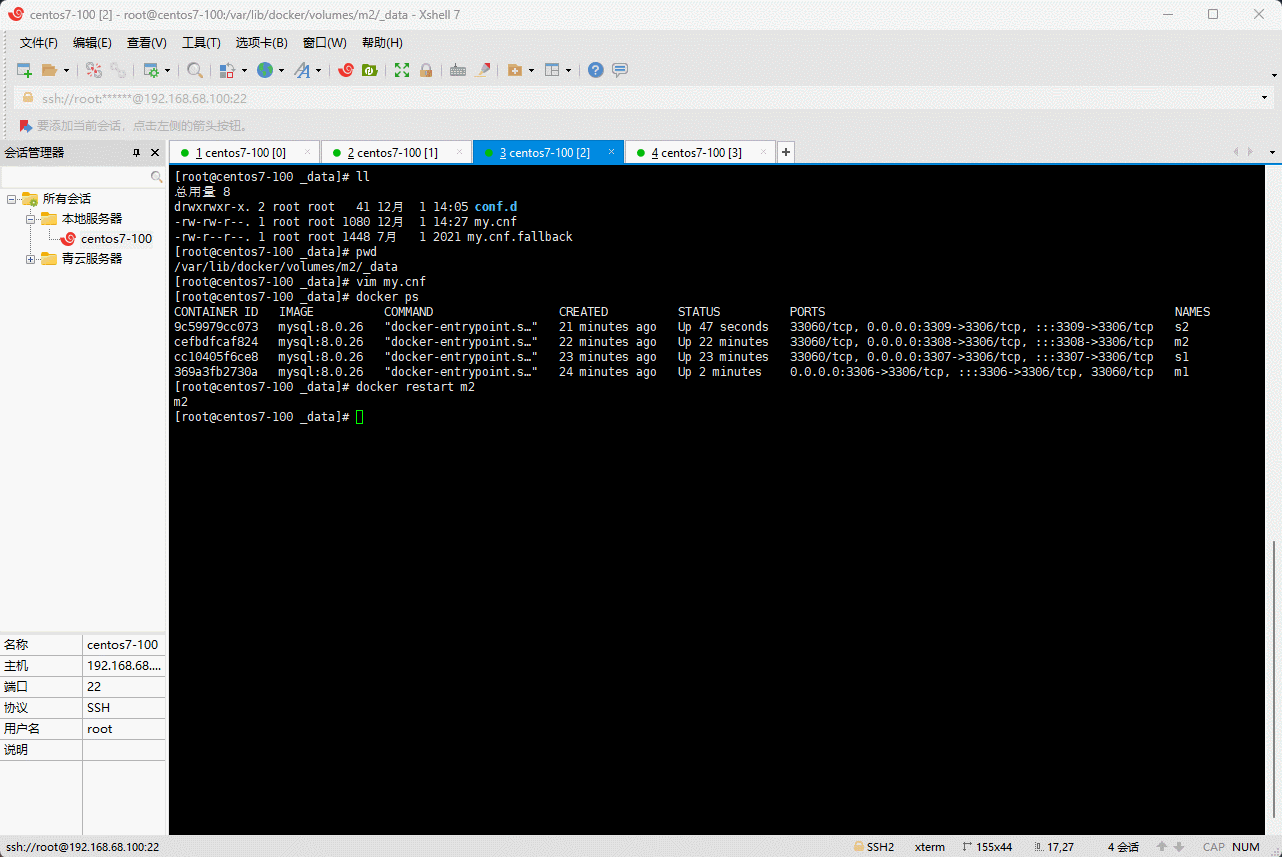Click the Reconnect link icon
1282x857 pixels.
(118, 70)
